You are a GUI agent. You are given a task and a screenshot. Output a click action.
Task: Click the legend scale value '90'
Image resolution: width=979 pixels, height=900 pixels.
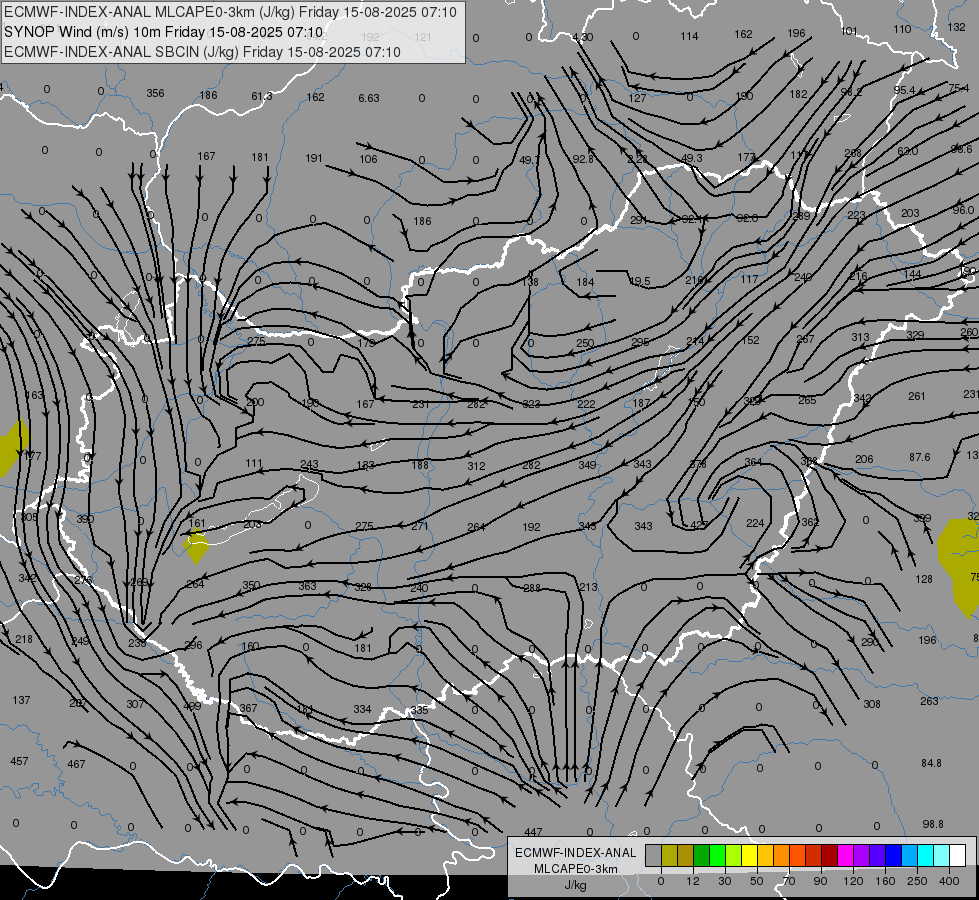820,881
